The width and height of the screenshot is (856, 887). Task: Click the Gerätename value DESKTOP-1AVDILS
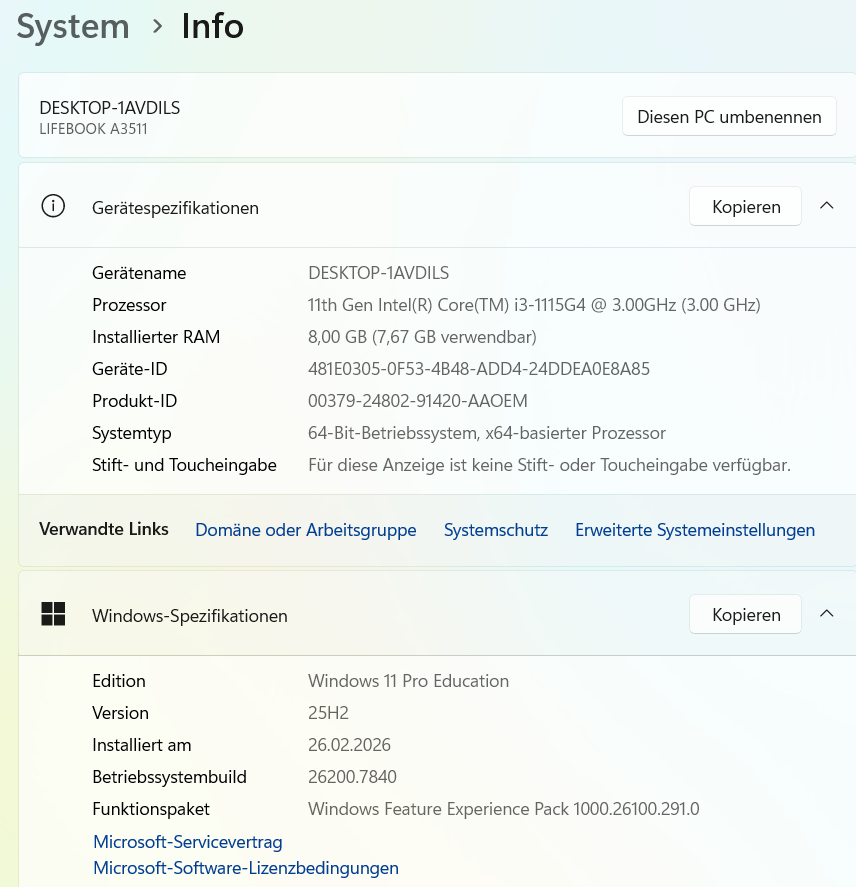[x=378, y=273]
